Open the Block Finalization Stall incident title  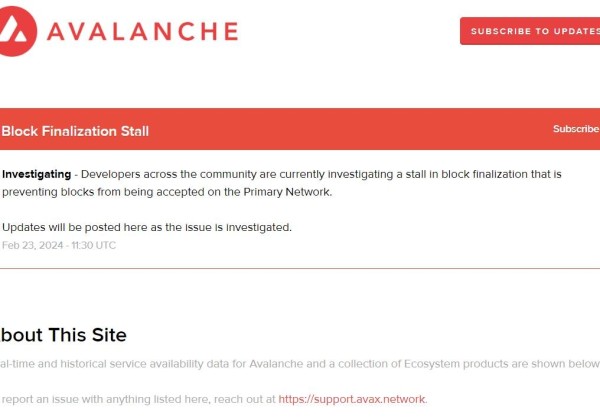pyautogui.click(x=75, y=131)
